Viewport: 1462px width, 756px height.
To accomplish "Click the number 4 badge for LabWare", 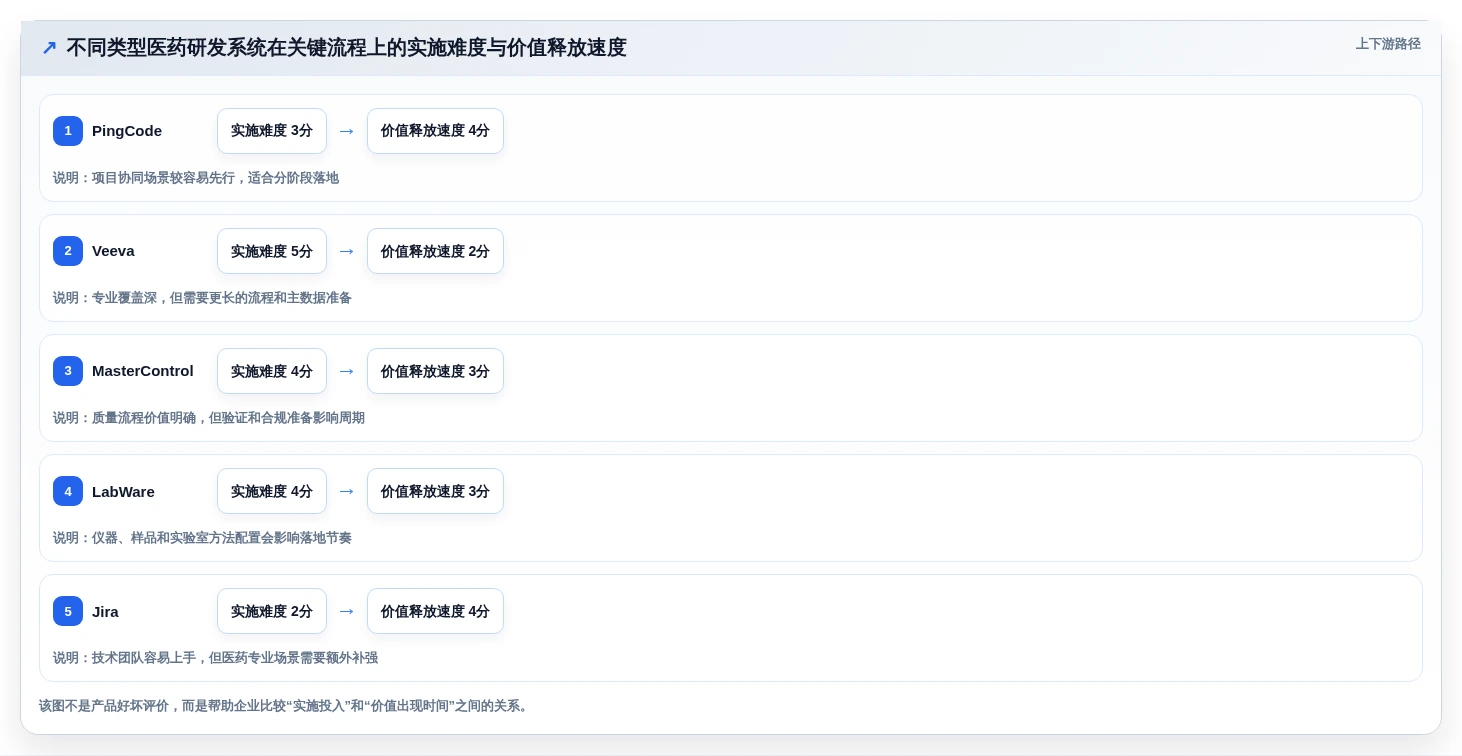I will 68,491.
